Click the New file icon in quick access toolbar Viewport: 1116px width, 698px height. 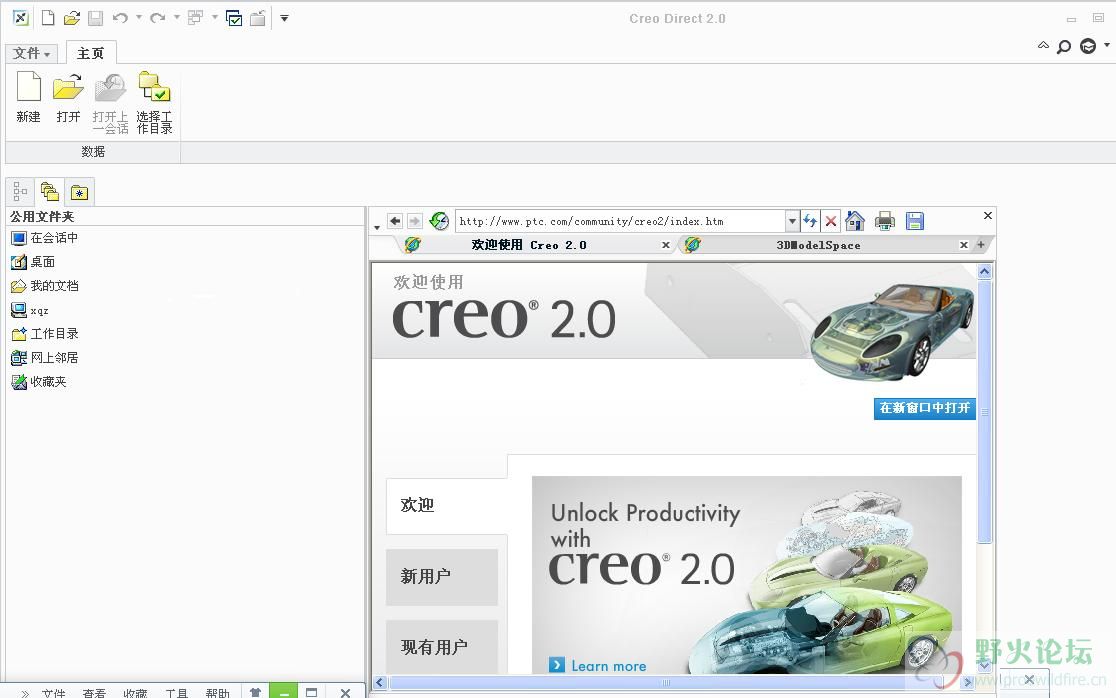pyautogui.click(x=48, y=18)
